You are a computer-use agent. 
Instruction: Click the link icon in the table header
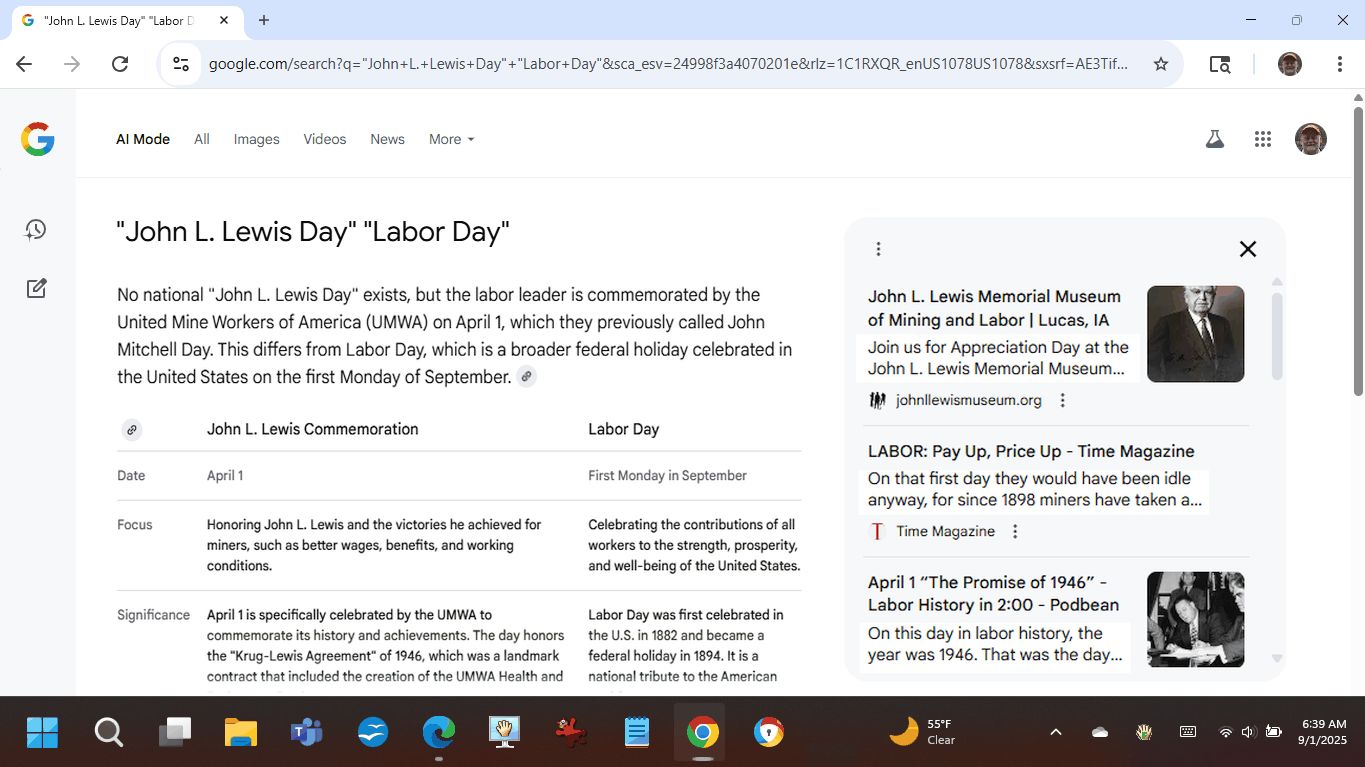(x=131, y=430)
